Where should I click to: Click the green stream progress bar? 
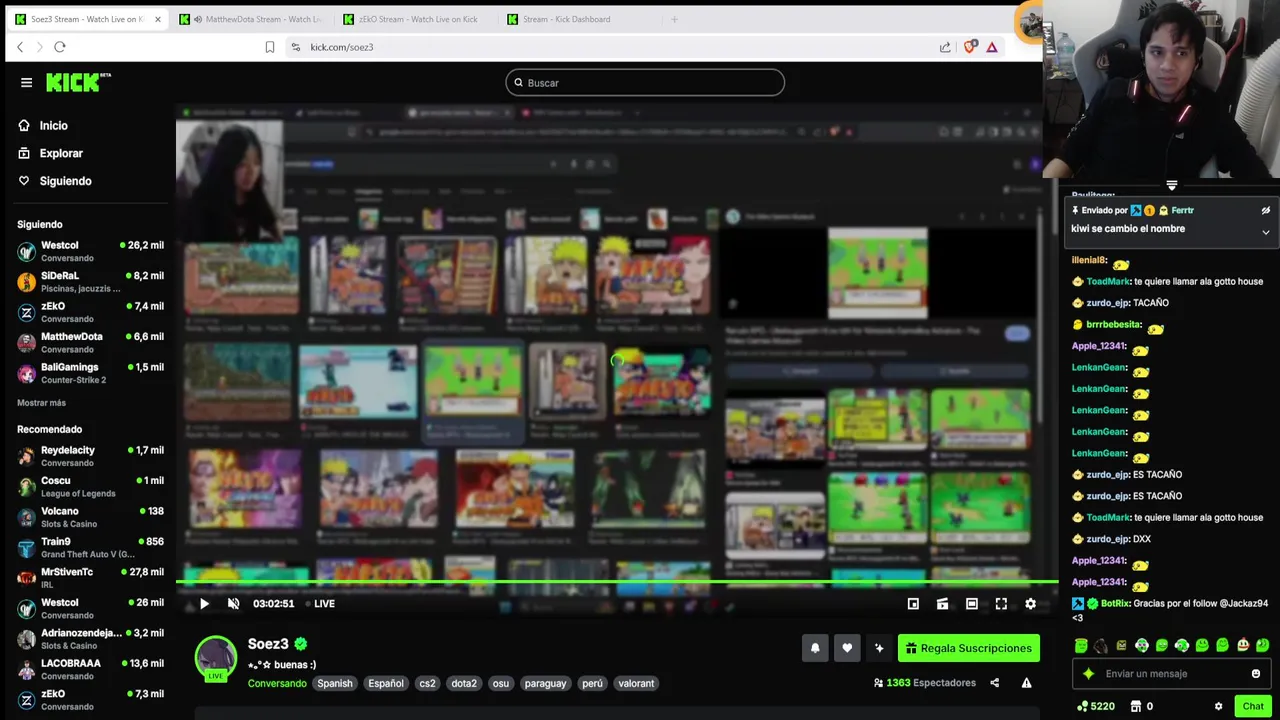coord(617,582)
